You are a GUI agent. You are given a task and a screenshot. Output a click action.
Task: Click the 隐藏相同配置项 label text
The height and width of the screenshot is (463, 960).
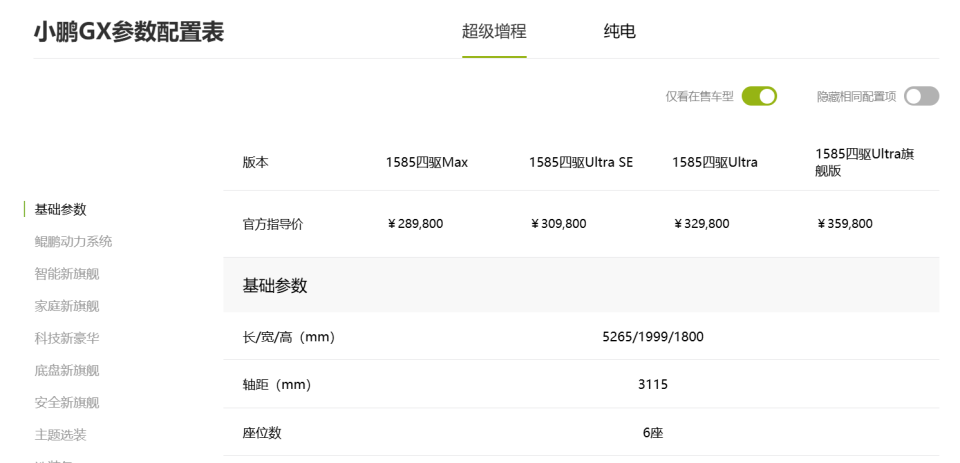(857, 97)
